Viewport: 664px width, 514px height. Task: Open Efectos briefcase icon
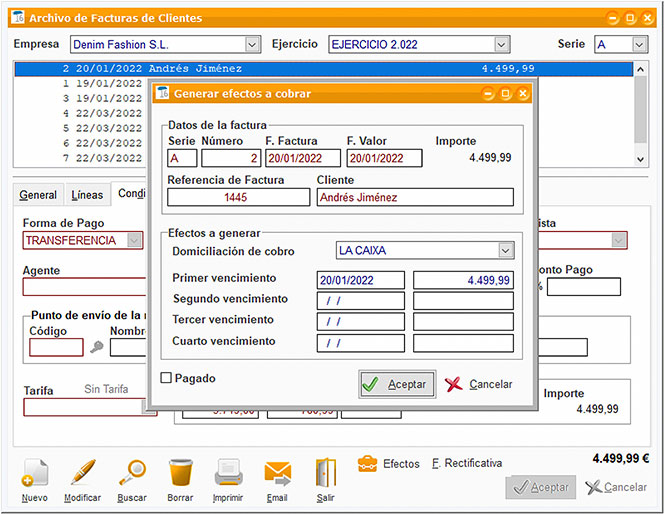coord(367,464)
